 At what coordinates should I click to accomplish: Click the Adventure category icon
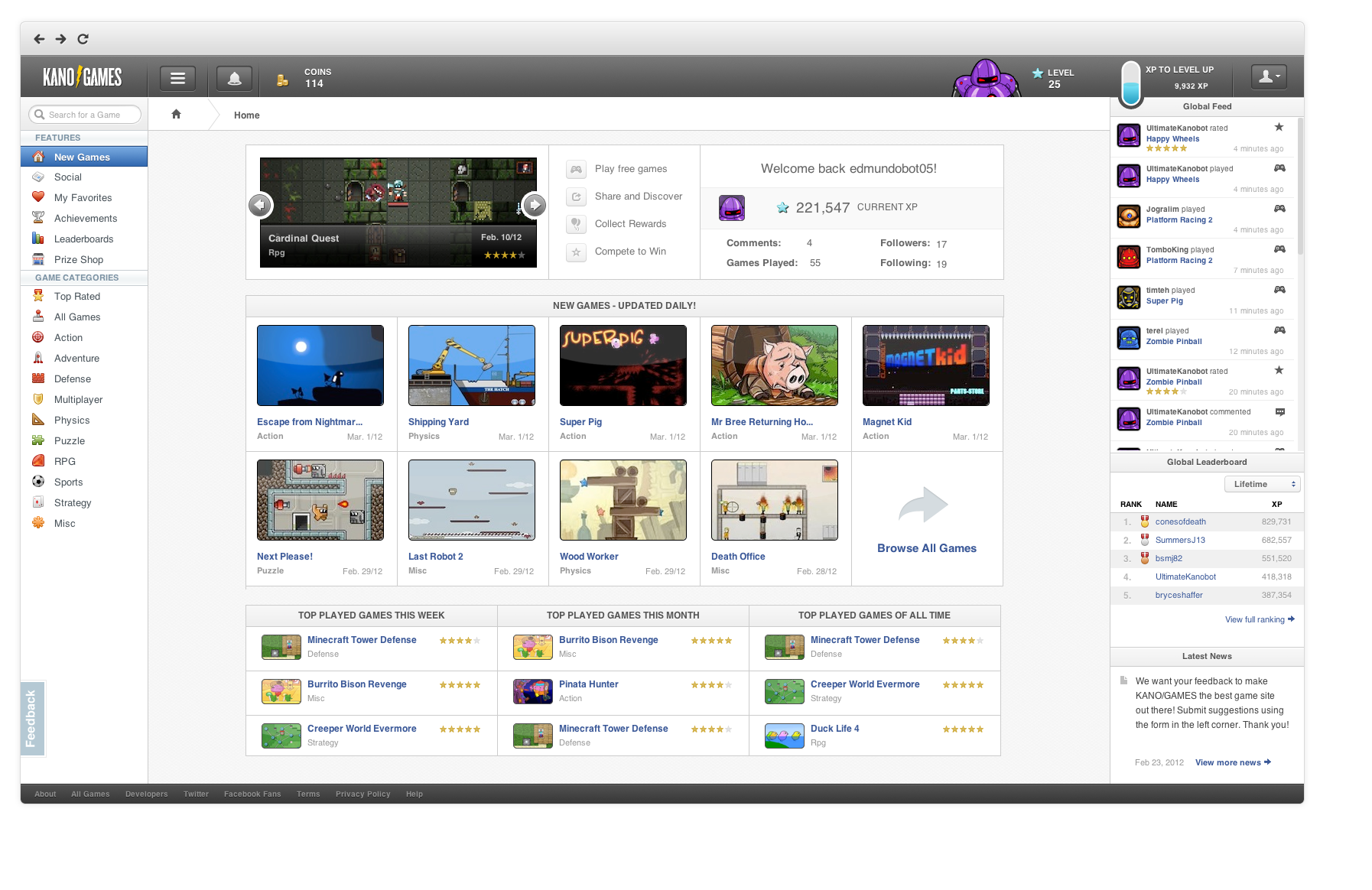click(x=38, y=358)
